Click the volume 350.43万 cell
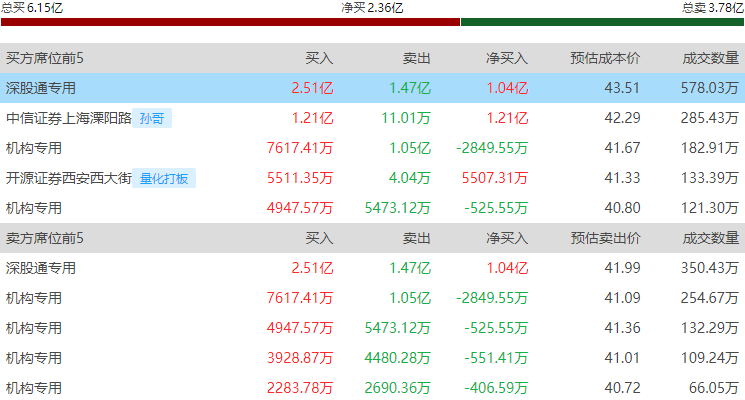 pos(710,268)
